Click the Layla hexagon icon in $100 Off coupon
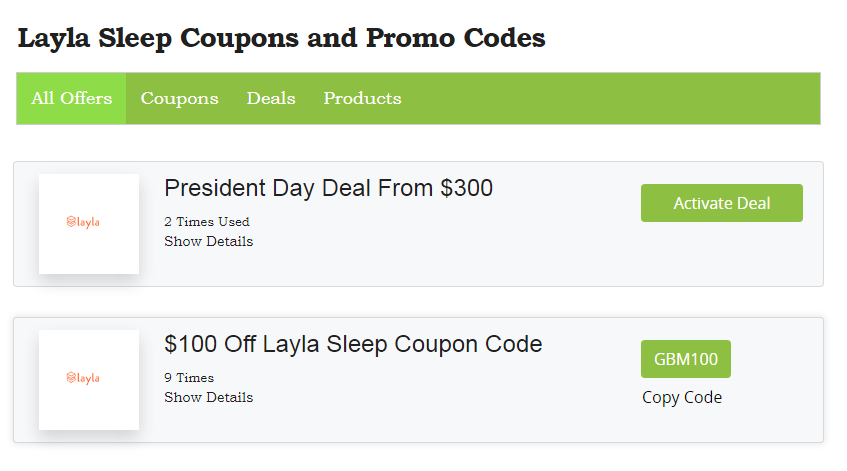The width and height of the screenshot is (847, 471). pos(71,378)
